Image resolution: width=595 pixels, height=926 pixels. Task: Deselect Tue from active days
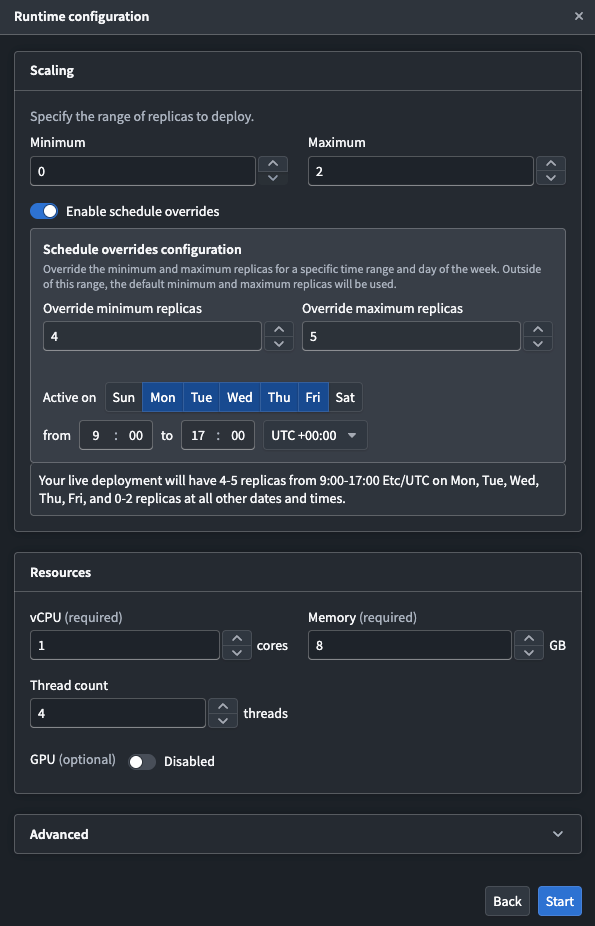point(201,397)
